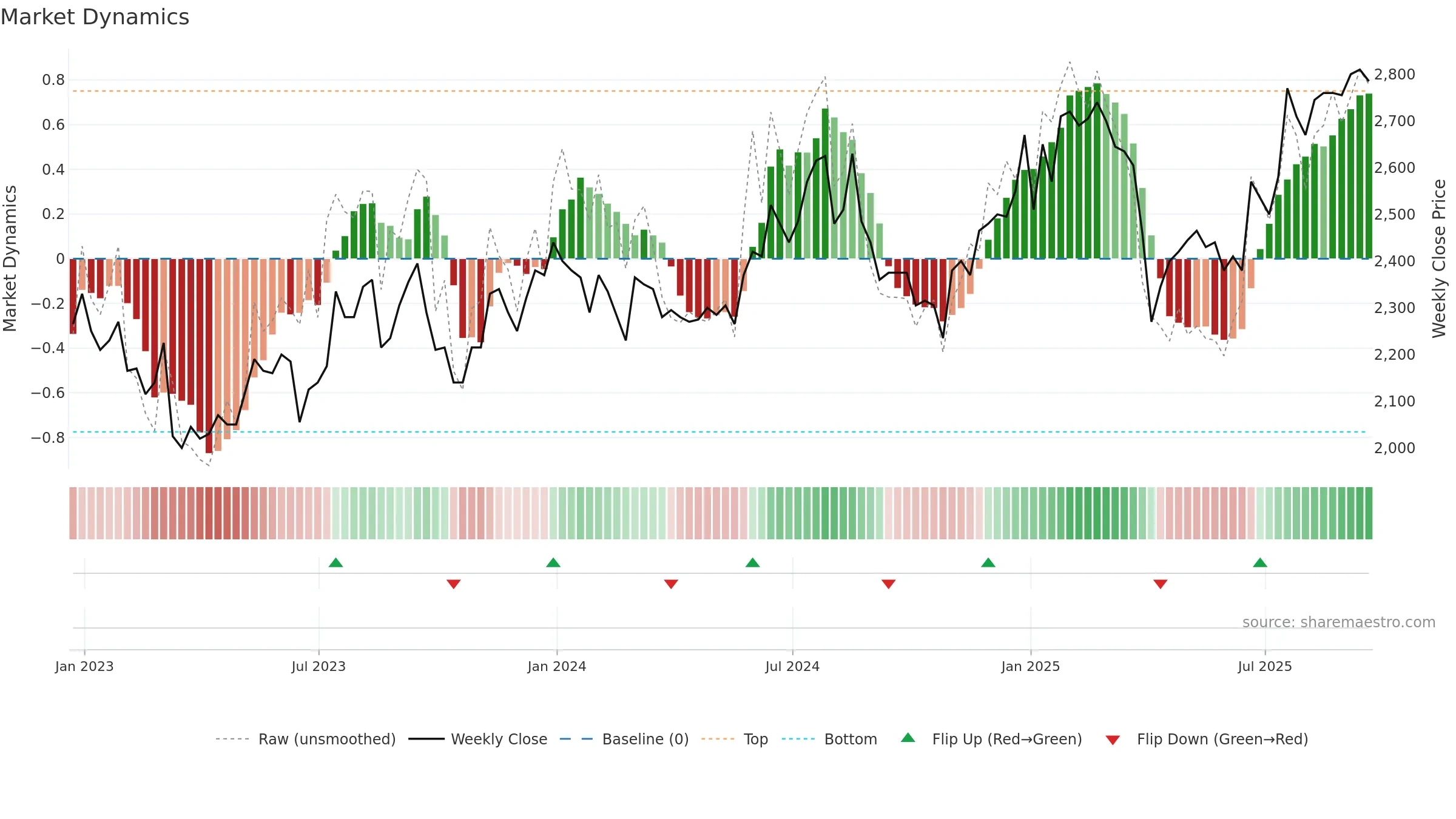Click the tallest green bar peaking in early 2025
This screenshot has height=819, width=1456.
(1097, 171)
